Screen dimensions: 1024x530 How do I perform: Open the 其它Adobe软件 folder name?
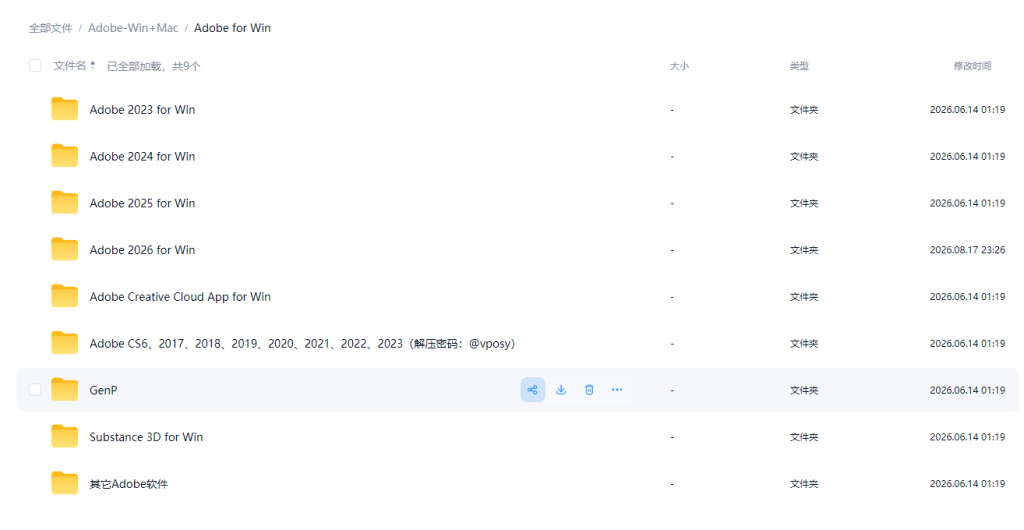click(129, 484)
